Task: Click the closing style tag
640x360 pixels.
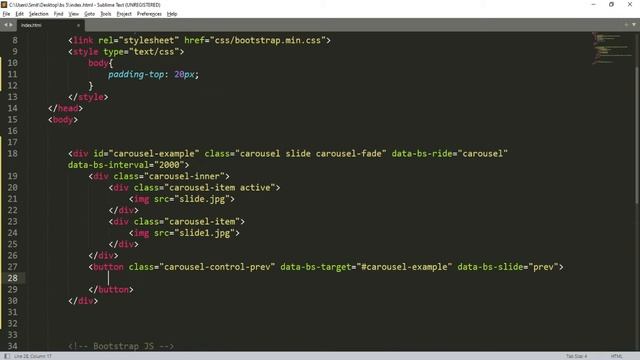Action: pyautogui.click(x=88, y=97)
